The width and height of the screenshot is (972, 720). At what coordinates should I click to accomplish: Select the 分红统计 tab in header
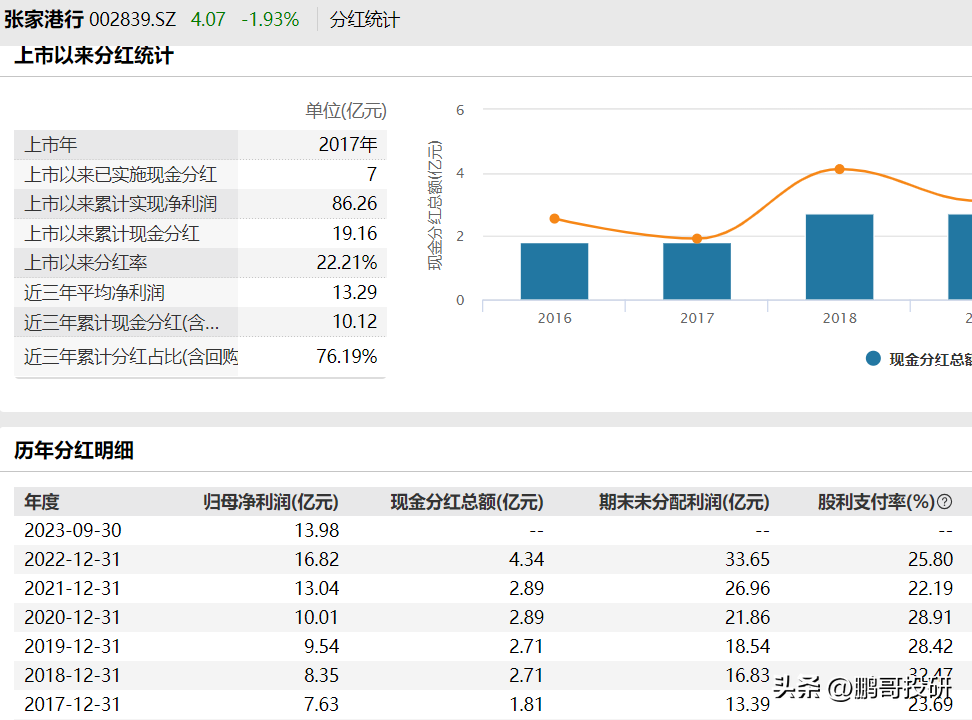tap(364, 20)
